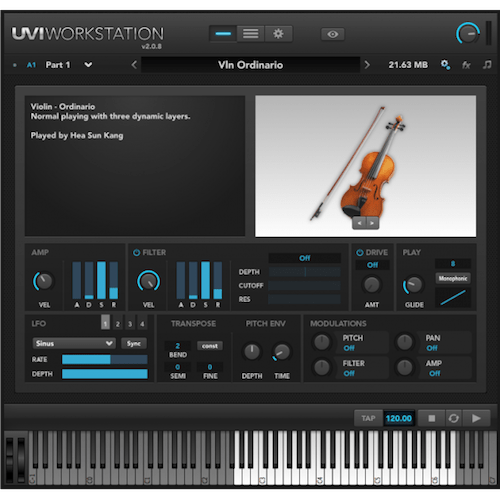Stop playback with the stop button
This screenshot has height=500, width=500.
pos(431,418)
